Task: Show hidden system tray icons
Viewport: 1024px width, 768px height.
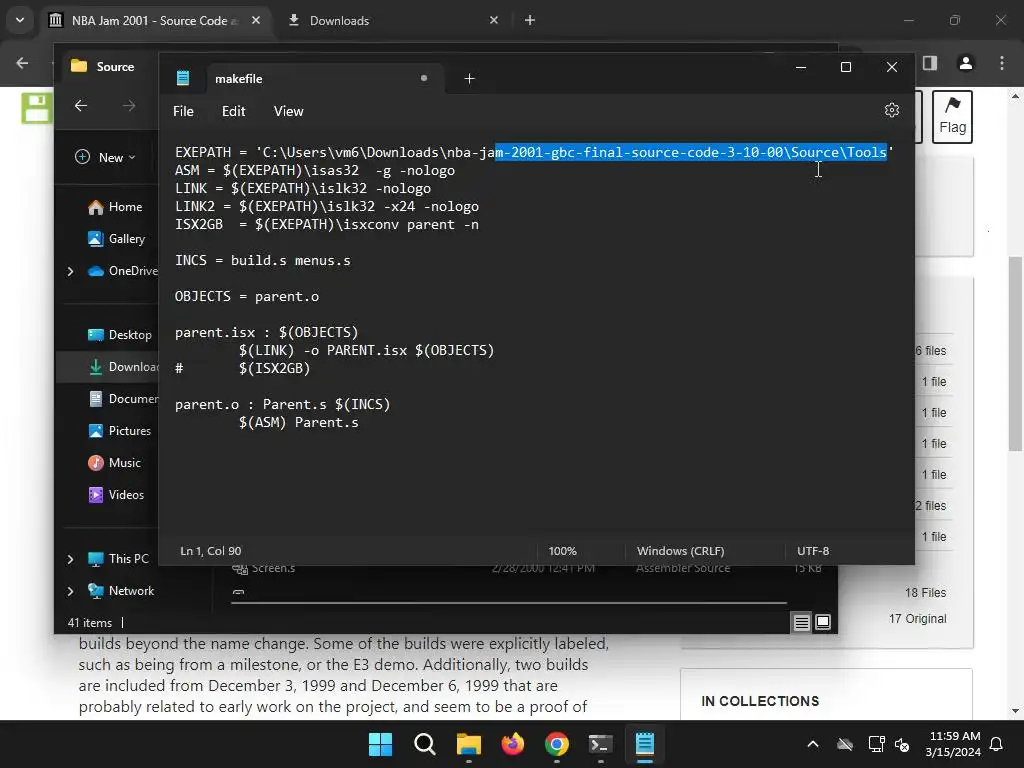Action: pos(813,744)
